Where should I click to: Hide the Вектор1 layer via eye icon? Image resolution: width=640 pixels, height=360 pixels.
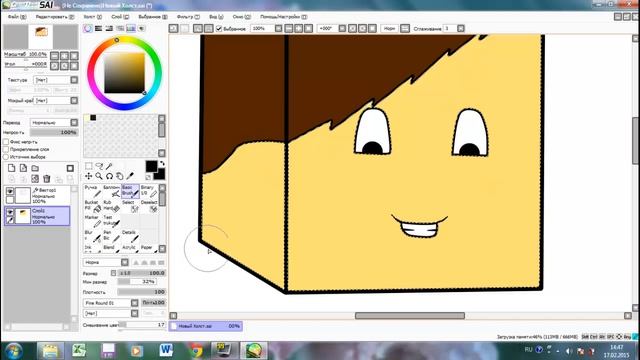point(10,191)
